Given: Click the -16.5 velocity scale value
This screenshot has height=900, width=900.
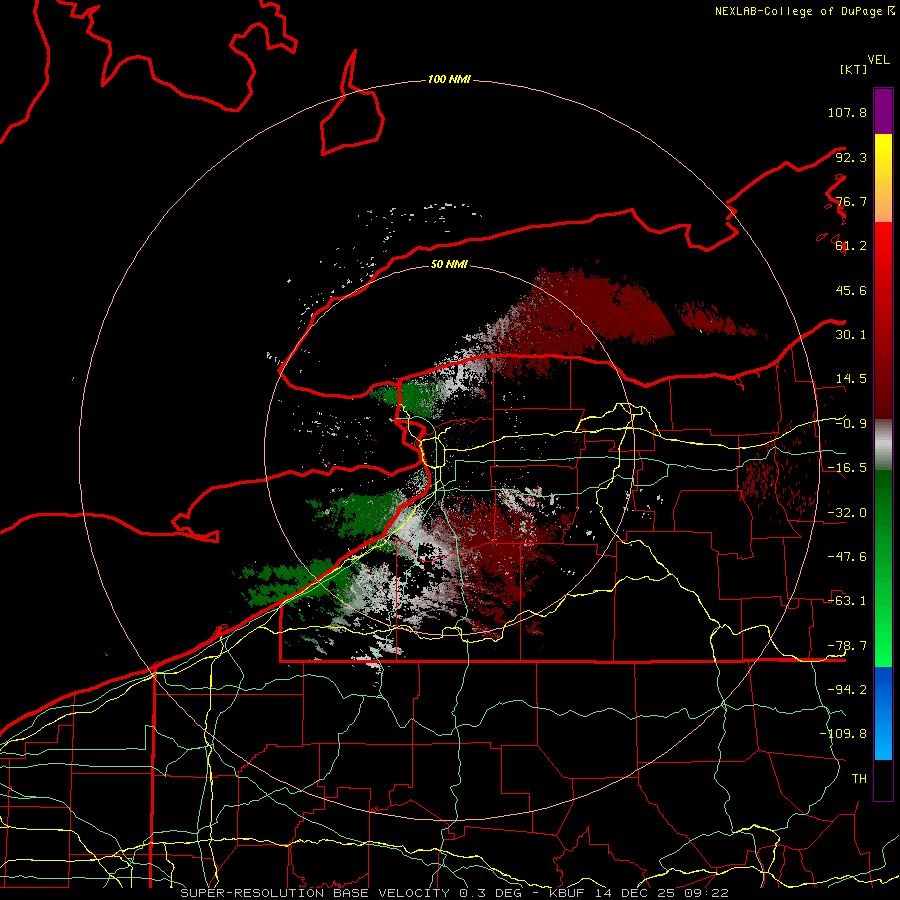Looking at the screenshot, I should click(x=847, y=468).
